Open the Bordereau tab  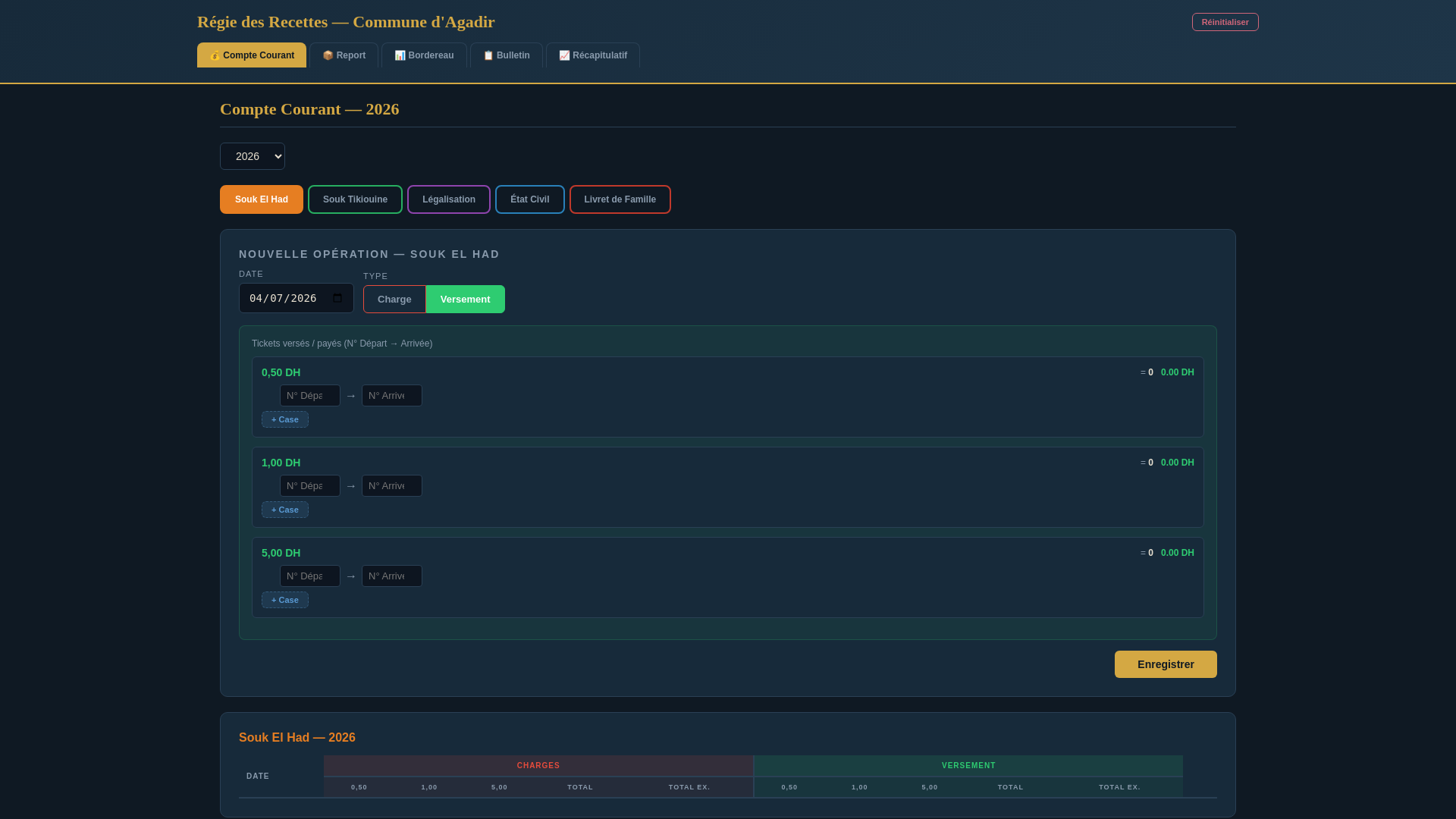[x=424, y=55]
